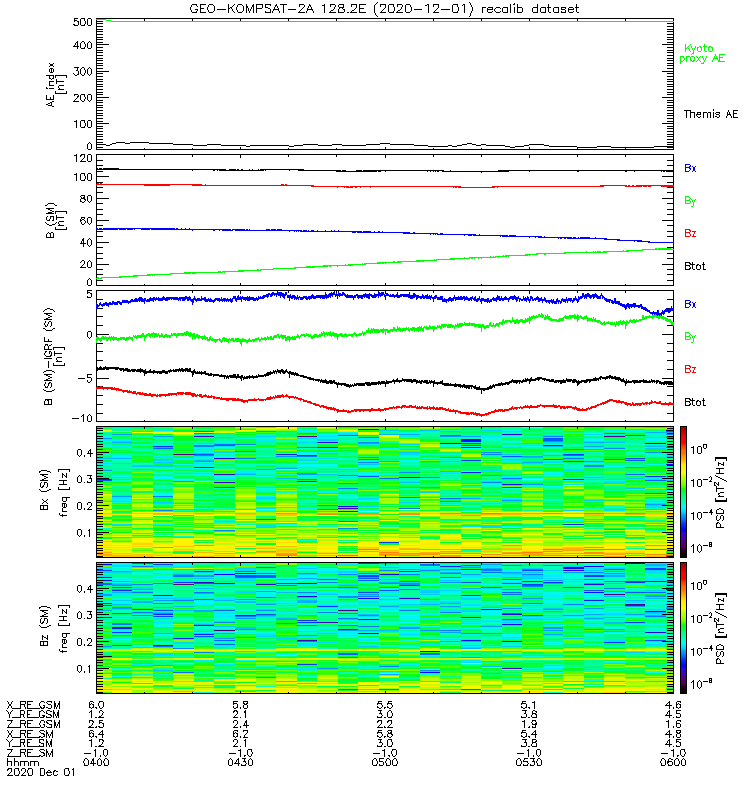Click the 0530 time axis label
Viewport: 750px width, 800px height.
pyautogui.click(x=529, y=762)
